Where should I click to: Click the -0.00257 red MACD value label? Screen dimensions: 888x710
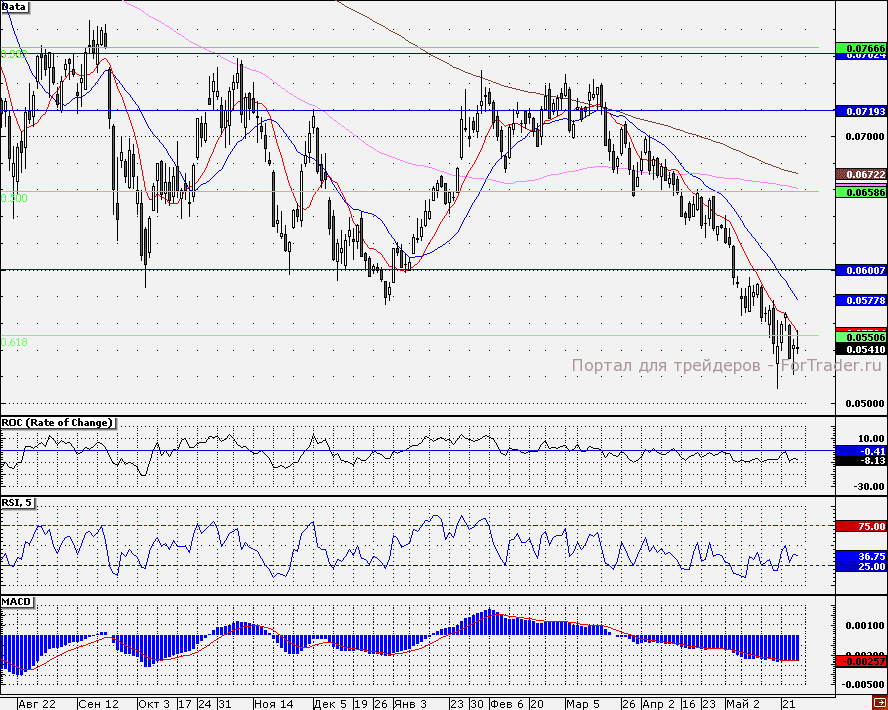click(861, 661)
